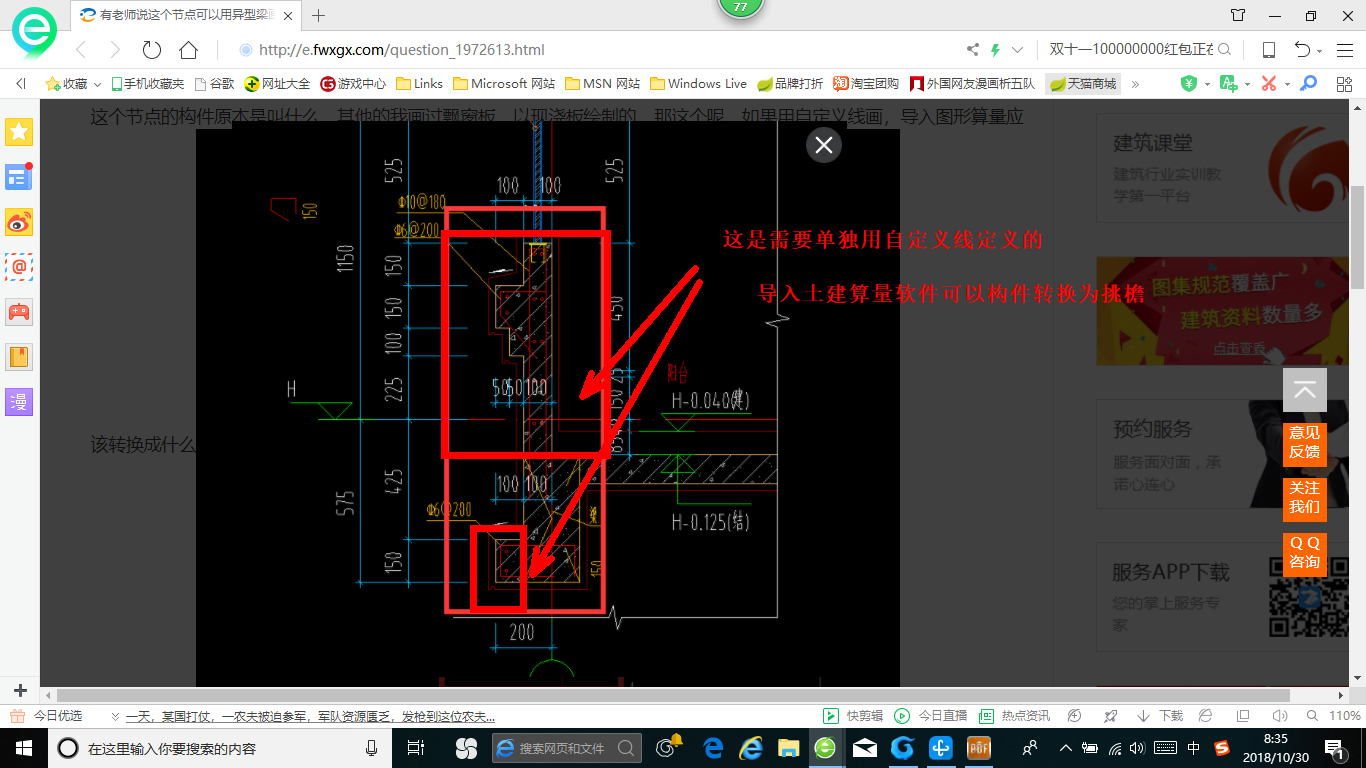
Task: Open File Explorer from the taskbar
Action: (788, 748)
